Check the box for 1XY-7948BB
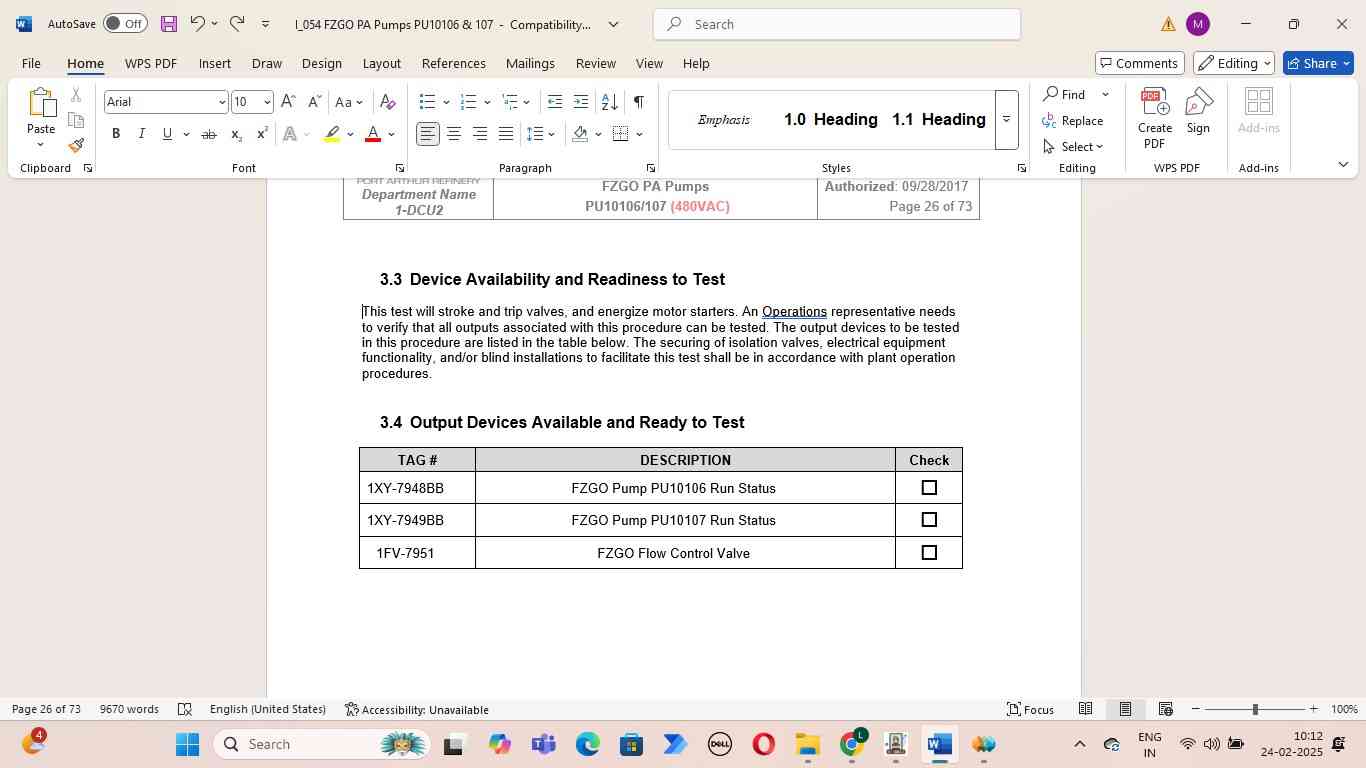The image size is (1366, 768). click(x=929, y=488)
